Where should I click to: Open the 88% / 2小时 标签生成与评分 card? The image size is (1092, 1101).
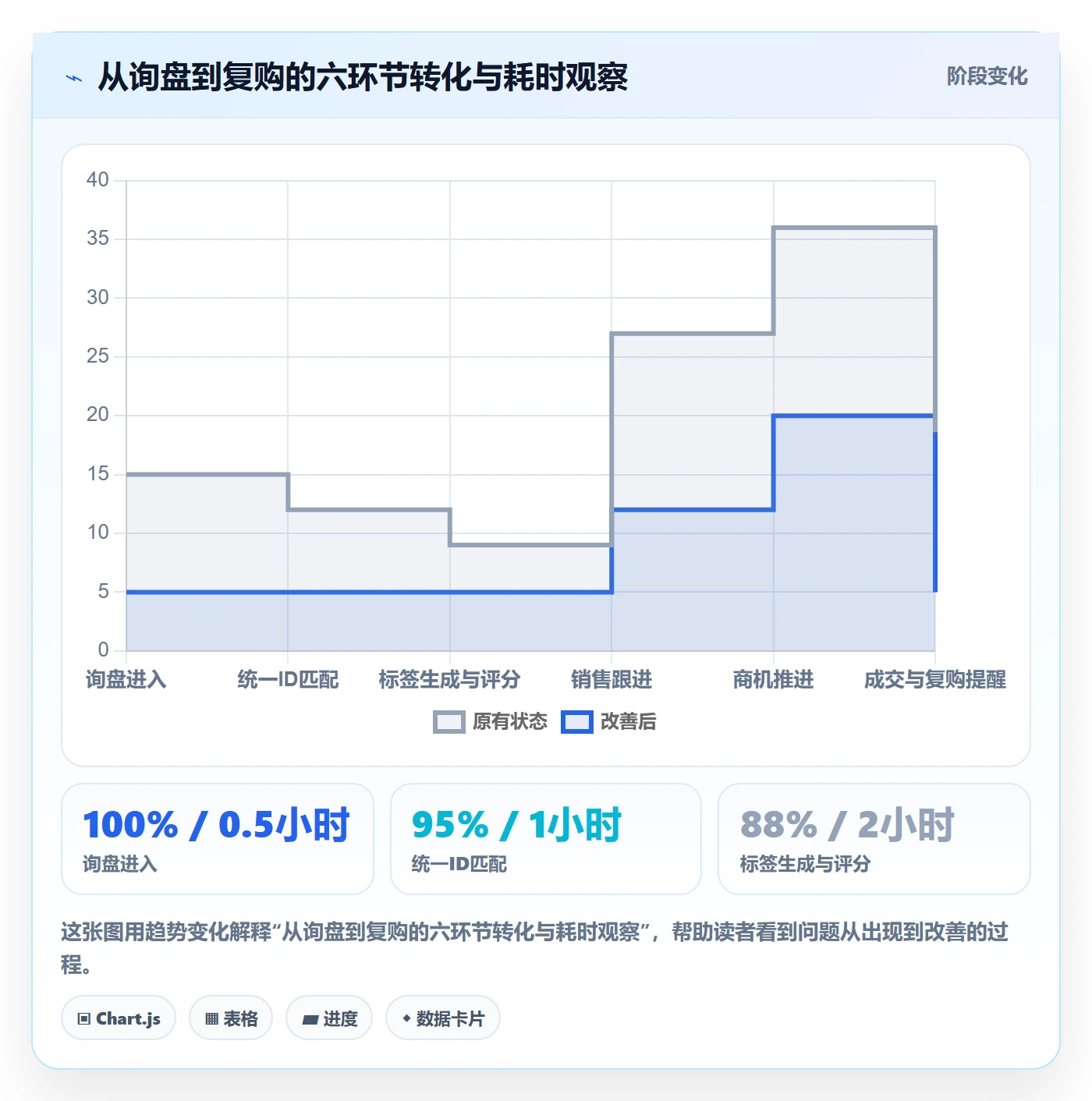coord(874,839)
